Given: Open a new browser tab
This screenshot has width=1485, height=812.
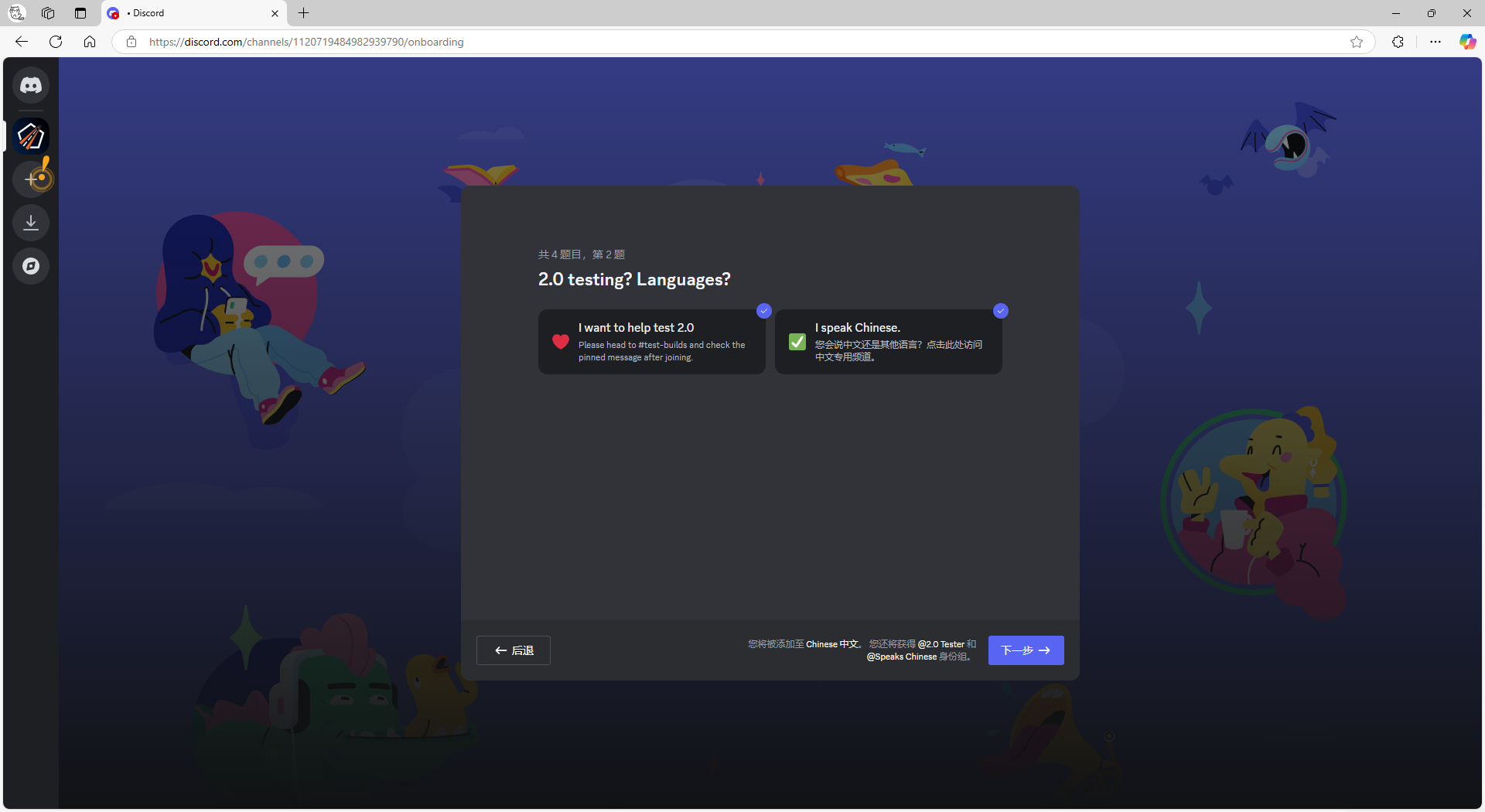Looking at the screenshot, I should pos(304,13).
